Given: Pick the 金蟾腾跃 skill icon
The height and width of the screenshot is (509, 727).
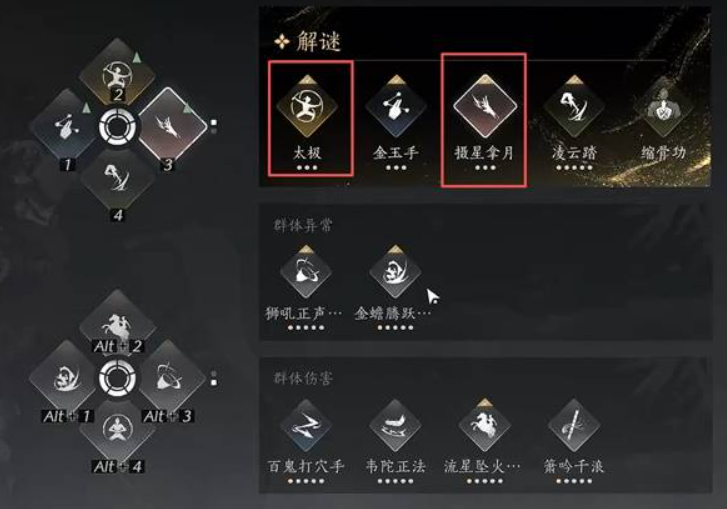Looking at the screenshot, I should pos(395,272).
